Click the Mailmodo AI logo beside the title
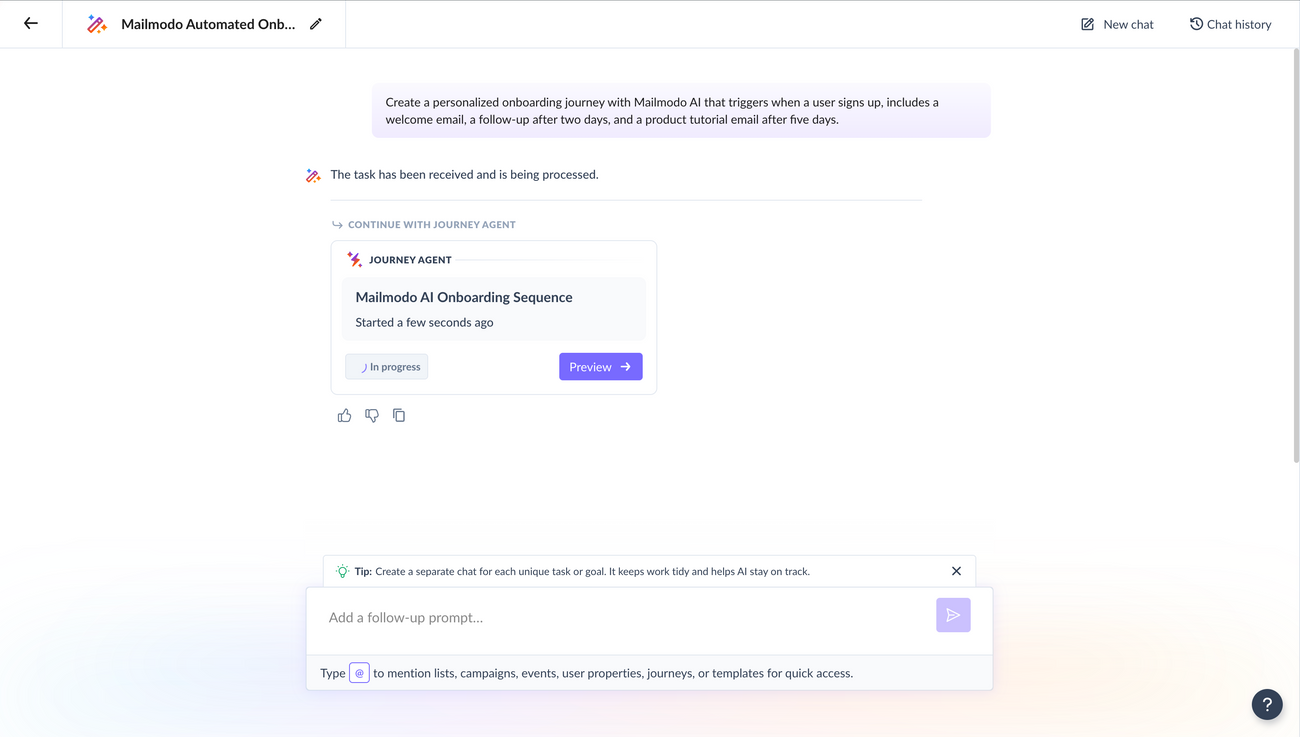Image resolution: width=1300 pixels, height=737 pixels. pyautogui.click(x=97, y=24)
